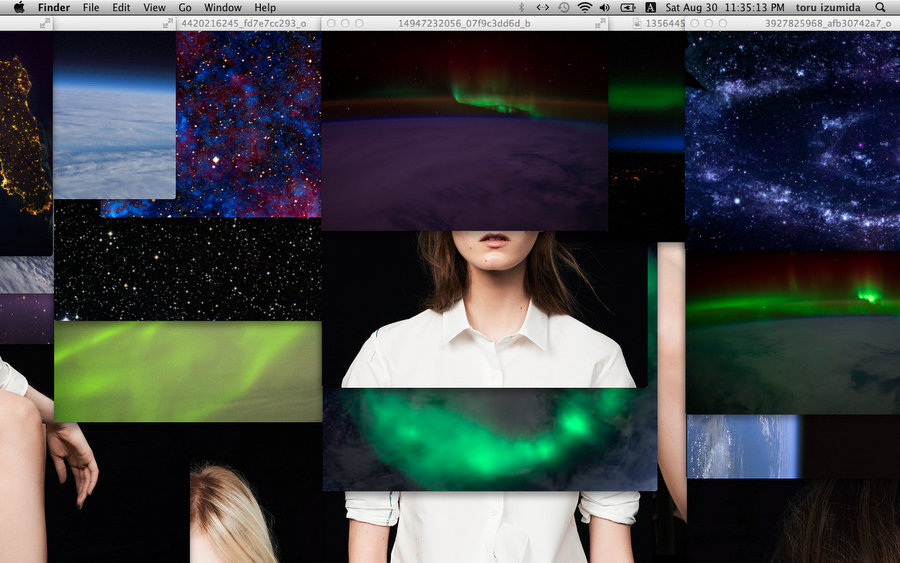Screen dimensions: 900x563
Task: Open the Window menu
Action: tap(223, 7)
